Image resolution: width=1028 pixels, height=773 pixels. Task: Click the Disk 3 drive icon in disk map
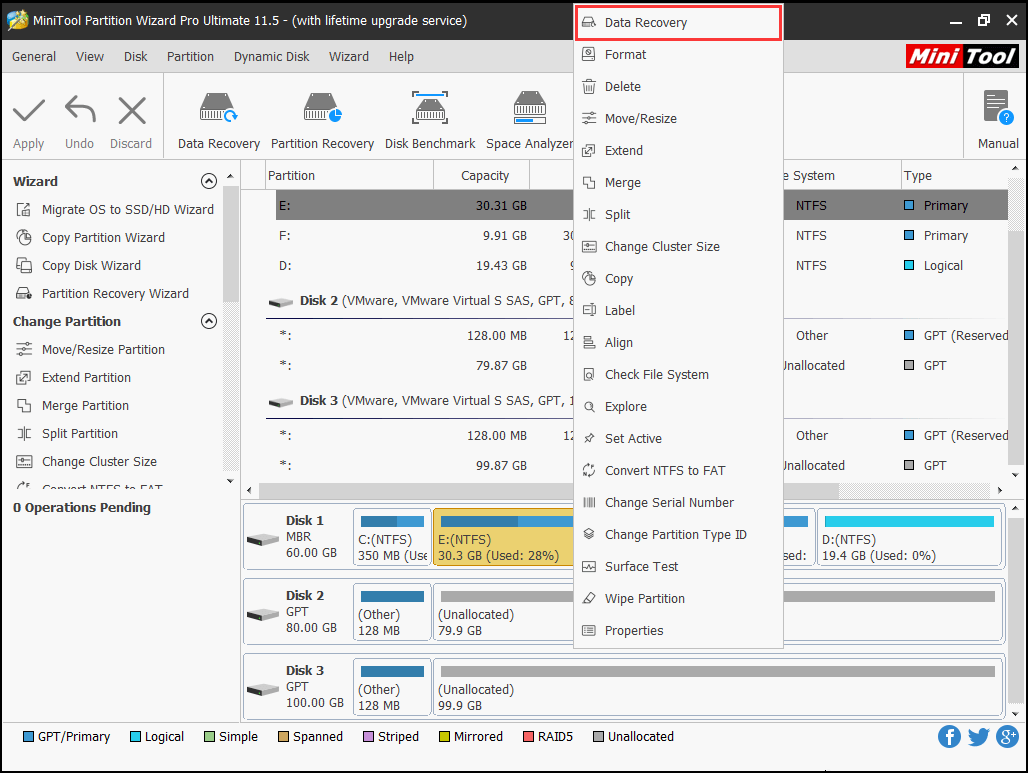click(263, 690)
